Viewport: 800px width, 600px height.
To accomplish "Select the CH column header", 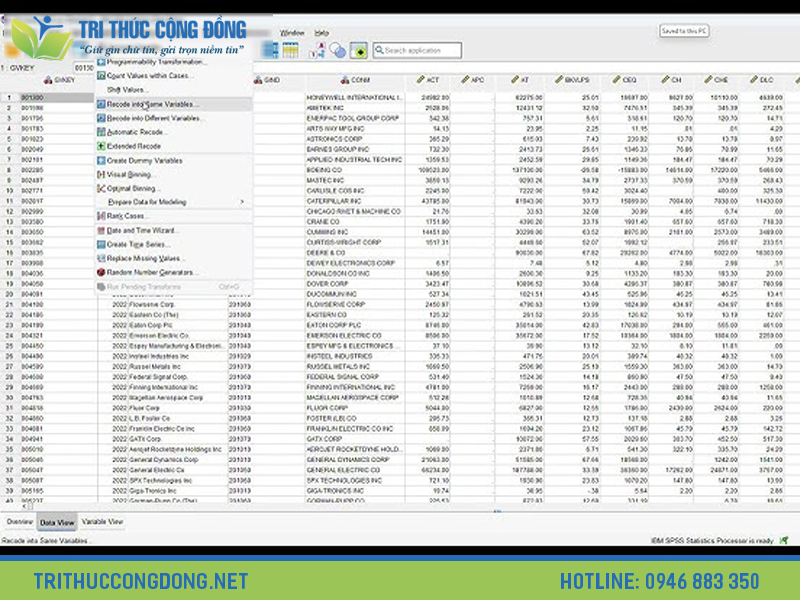I will 671,80.
